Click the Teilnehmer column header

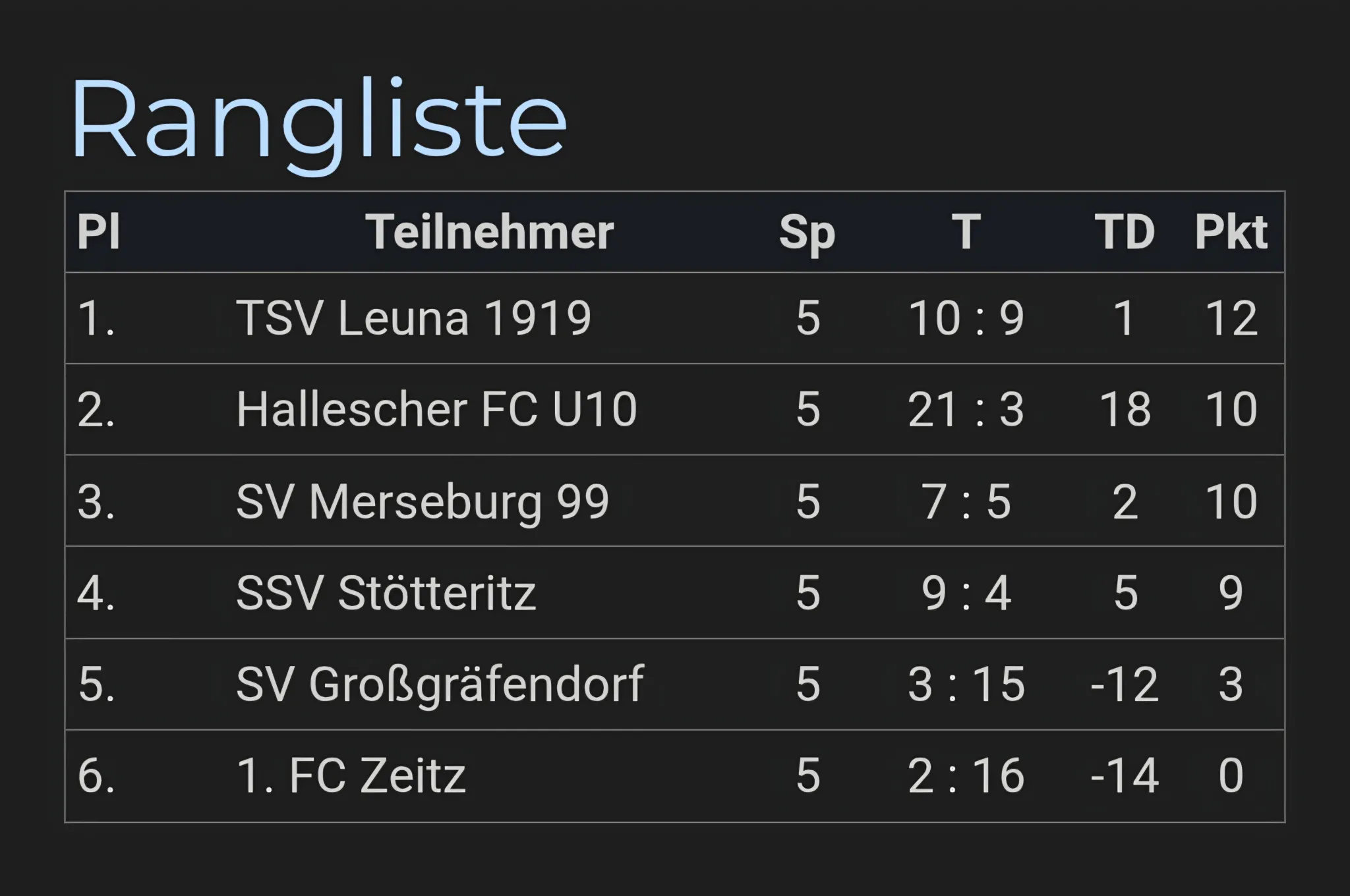coord(490,233)
